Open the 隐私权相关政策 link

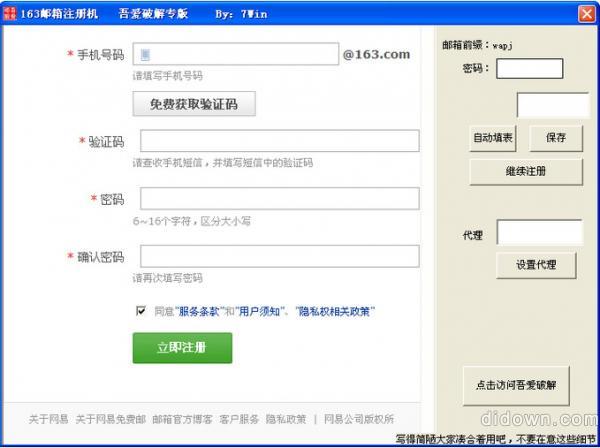pyautogui.click(x=335, y=311)
